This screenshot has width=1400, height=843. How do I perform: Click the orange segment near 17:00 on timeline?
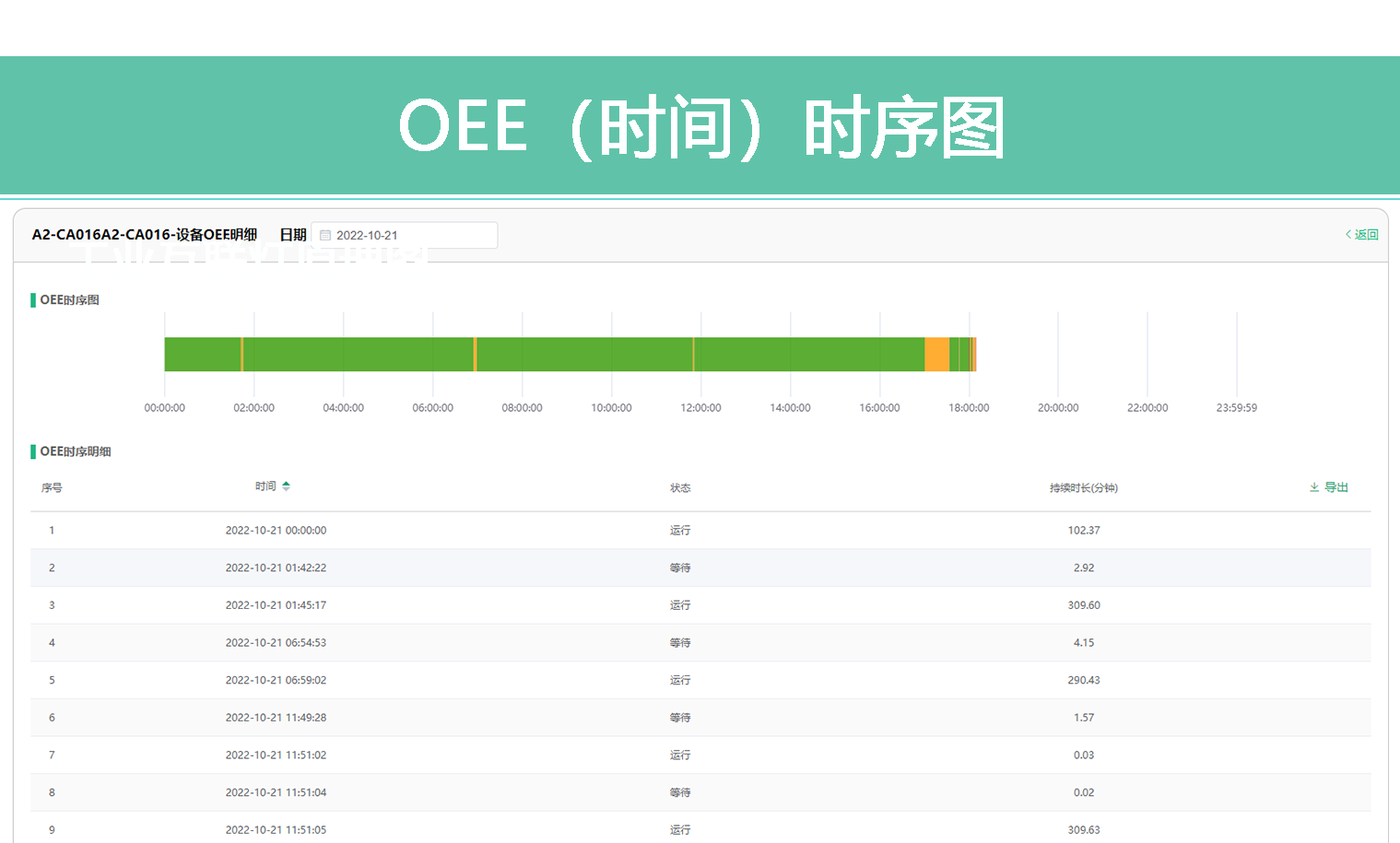click(938, 353)
